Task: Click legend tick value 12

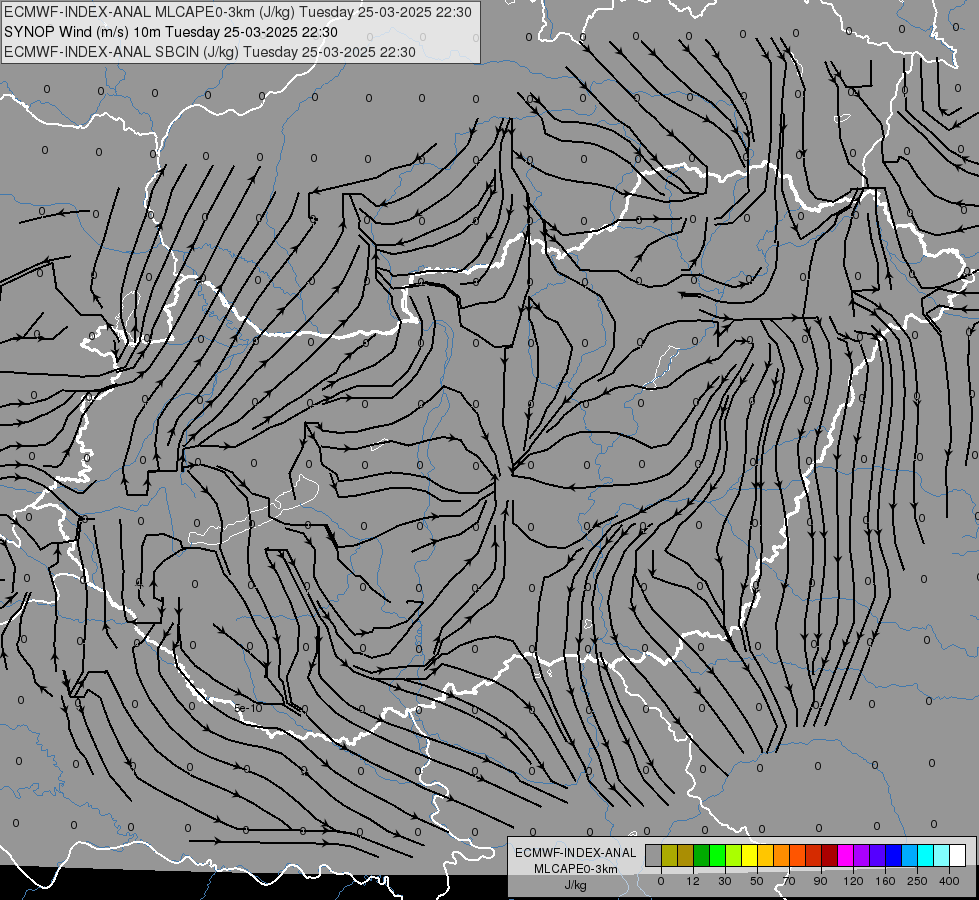Action: coord(693,881)
